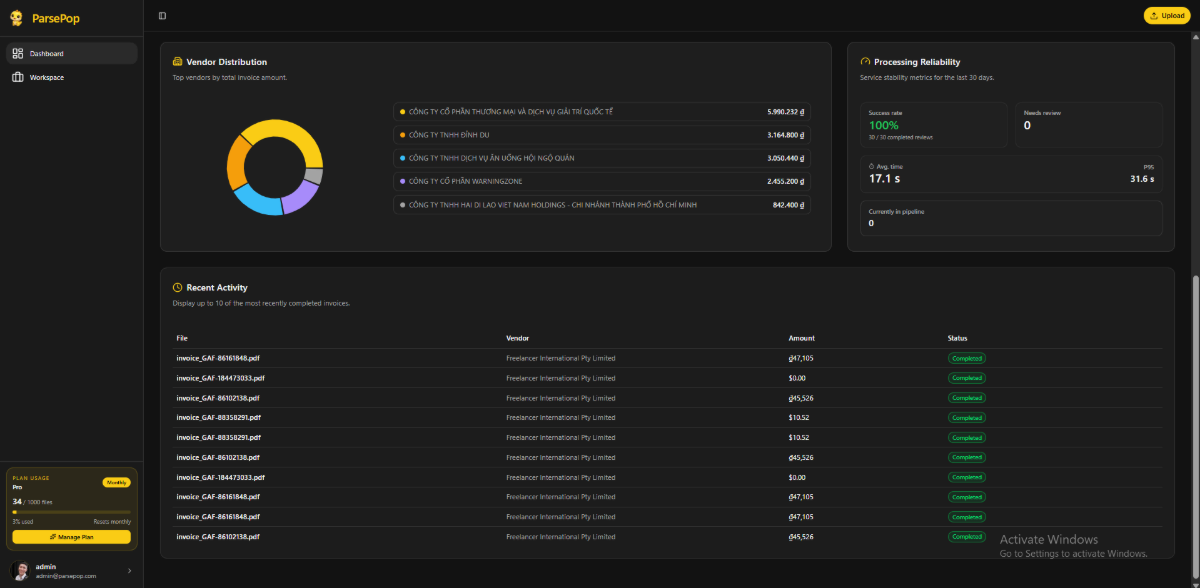1200x588 pixels.
Task: Click the Dashboard grid icon
Action: 18,53
